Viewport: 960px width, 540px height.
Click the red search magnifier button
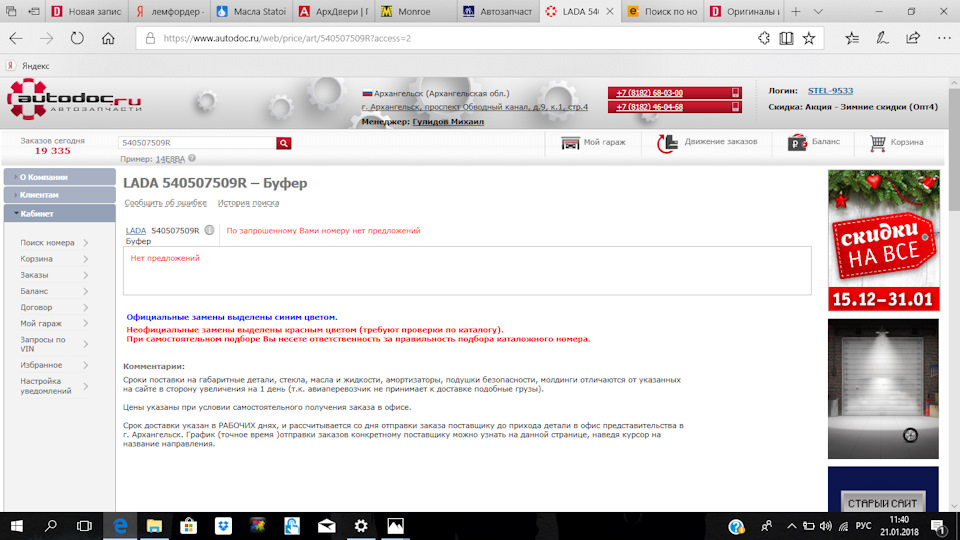pos(283,143)
